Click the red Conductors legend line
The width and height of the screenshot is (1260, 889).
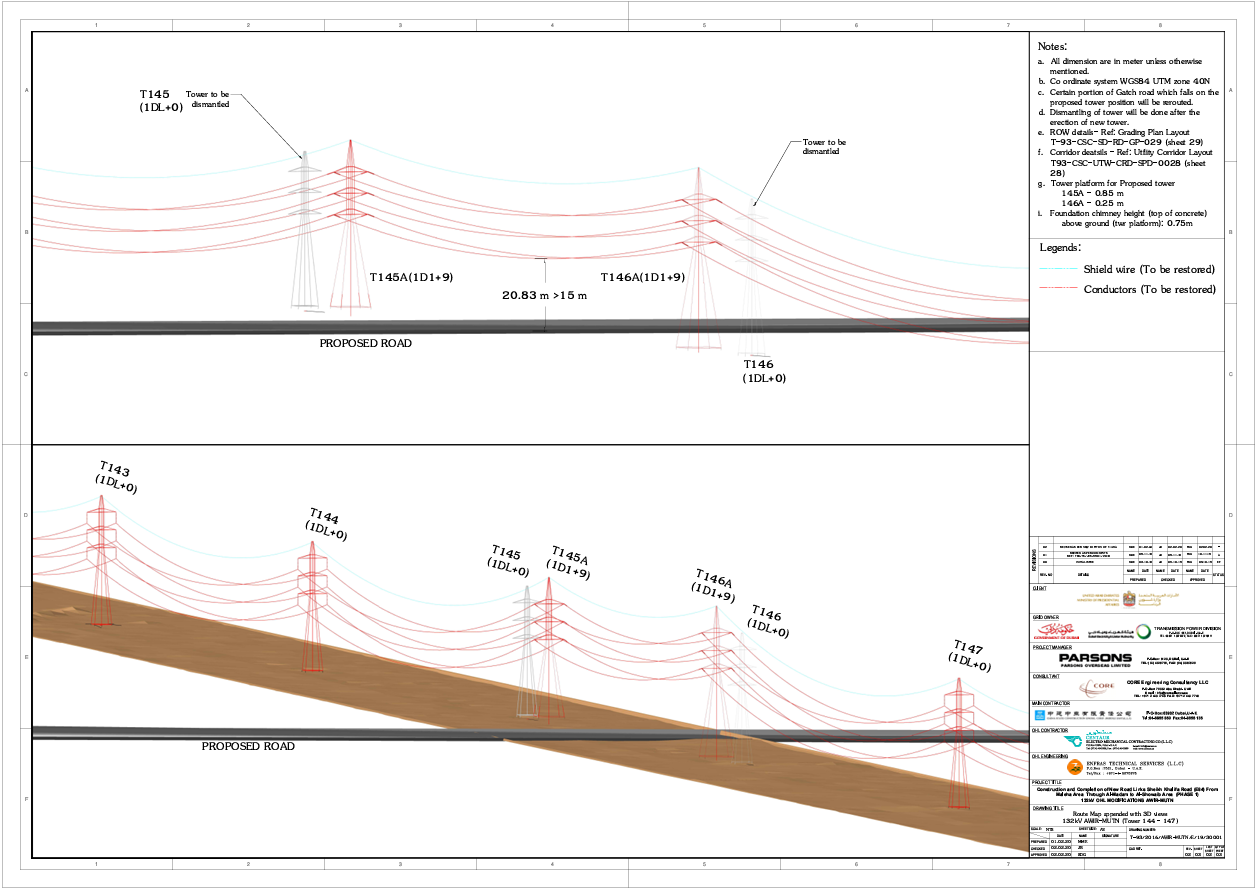click(x=1059, y=289)
